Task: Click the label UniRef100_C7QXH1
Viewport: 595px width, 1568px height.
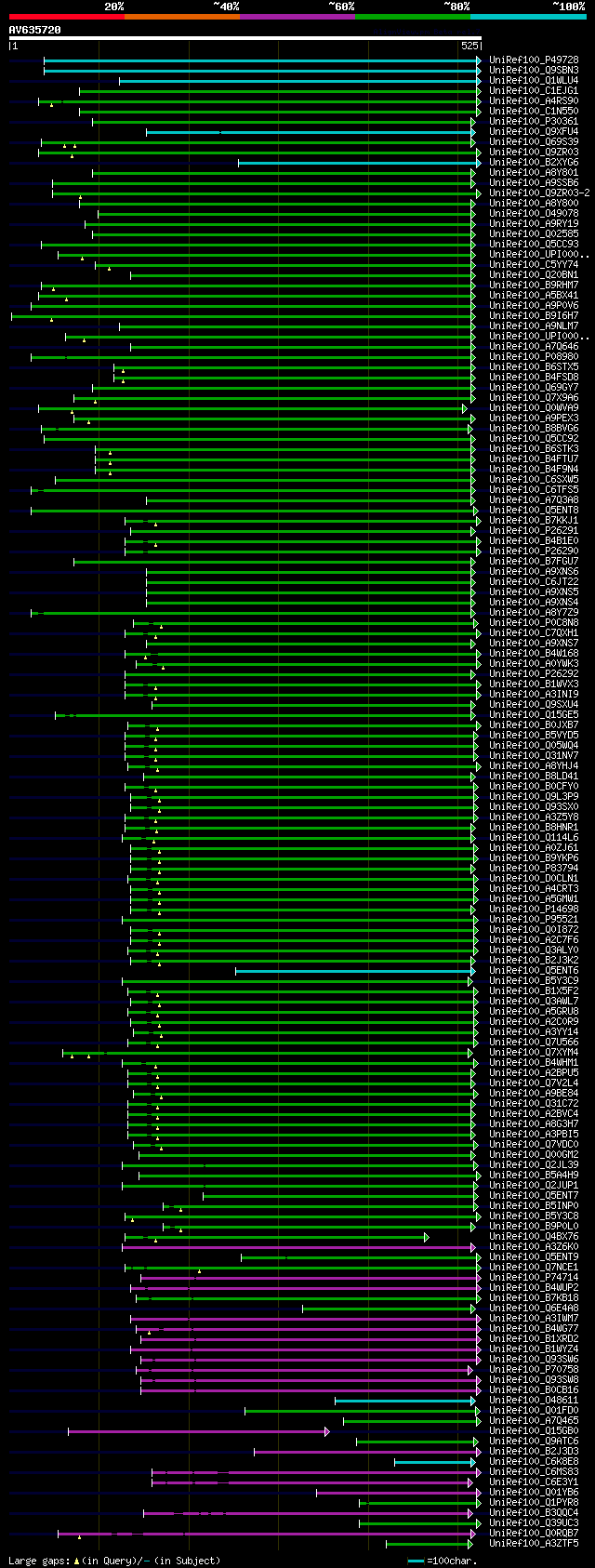Action: tap(534, 632)
